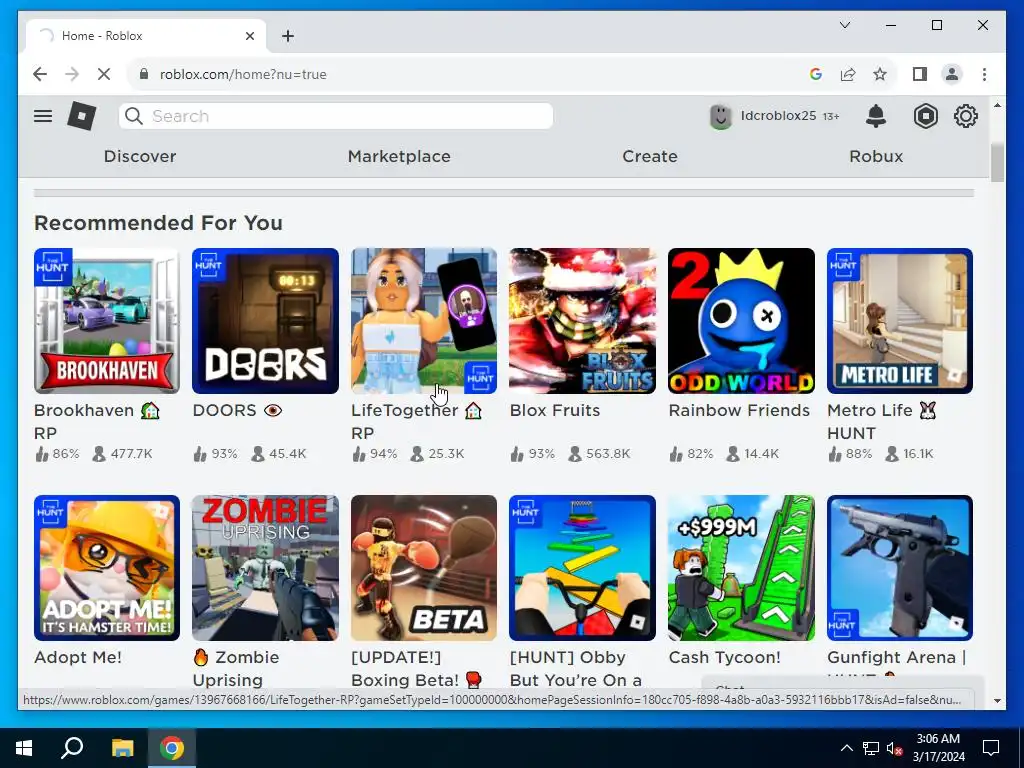Screen dimensions: 1024x768
Task: Open a new tab with plus button
Action: [288, 36]
